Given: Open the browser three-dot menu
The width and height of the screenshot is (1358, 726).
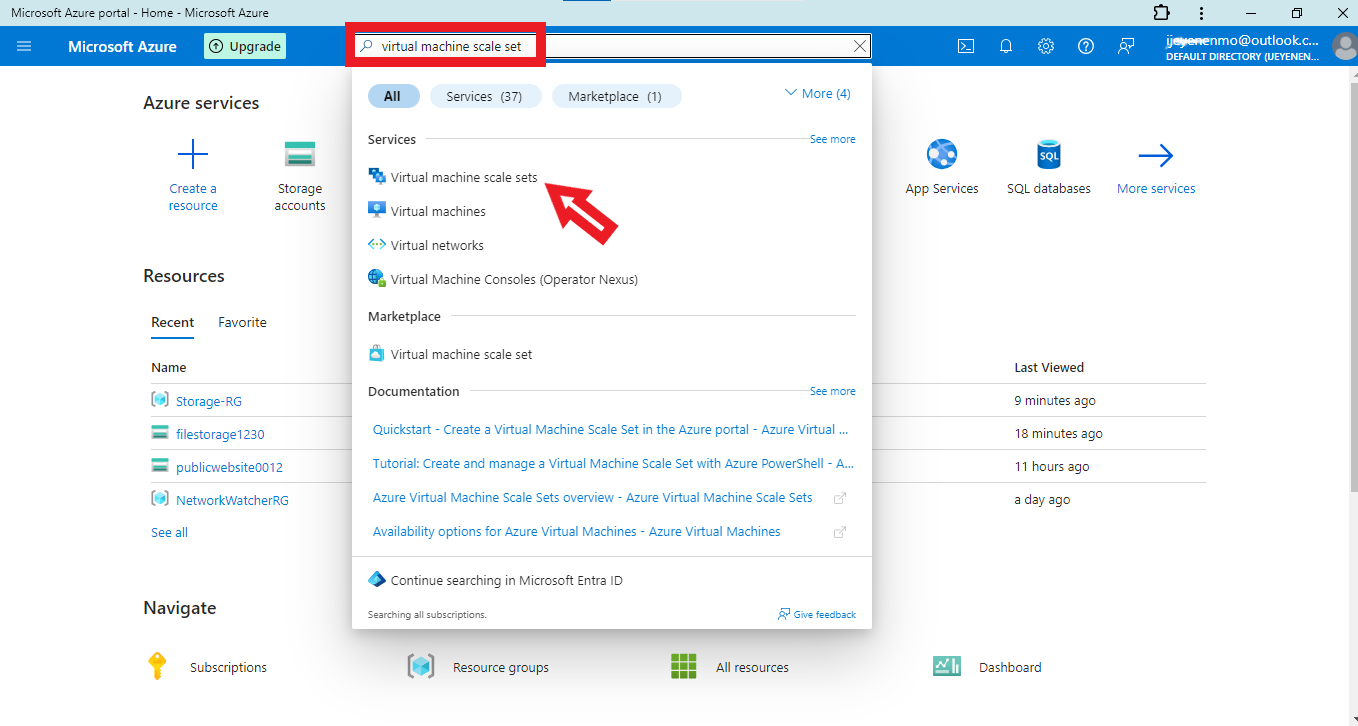Looking at the screenshot, I should 1201,13.
